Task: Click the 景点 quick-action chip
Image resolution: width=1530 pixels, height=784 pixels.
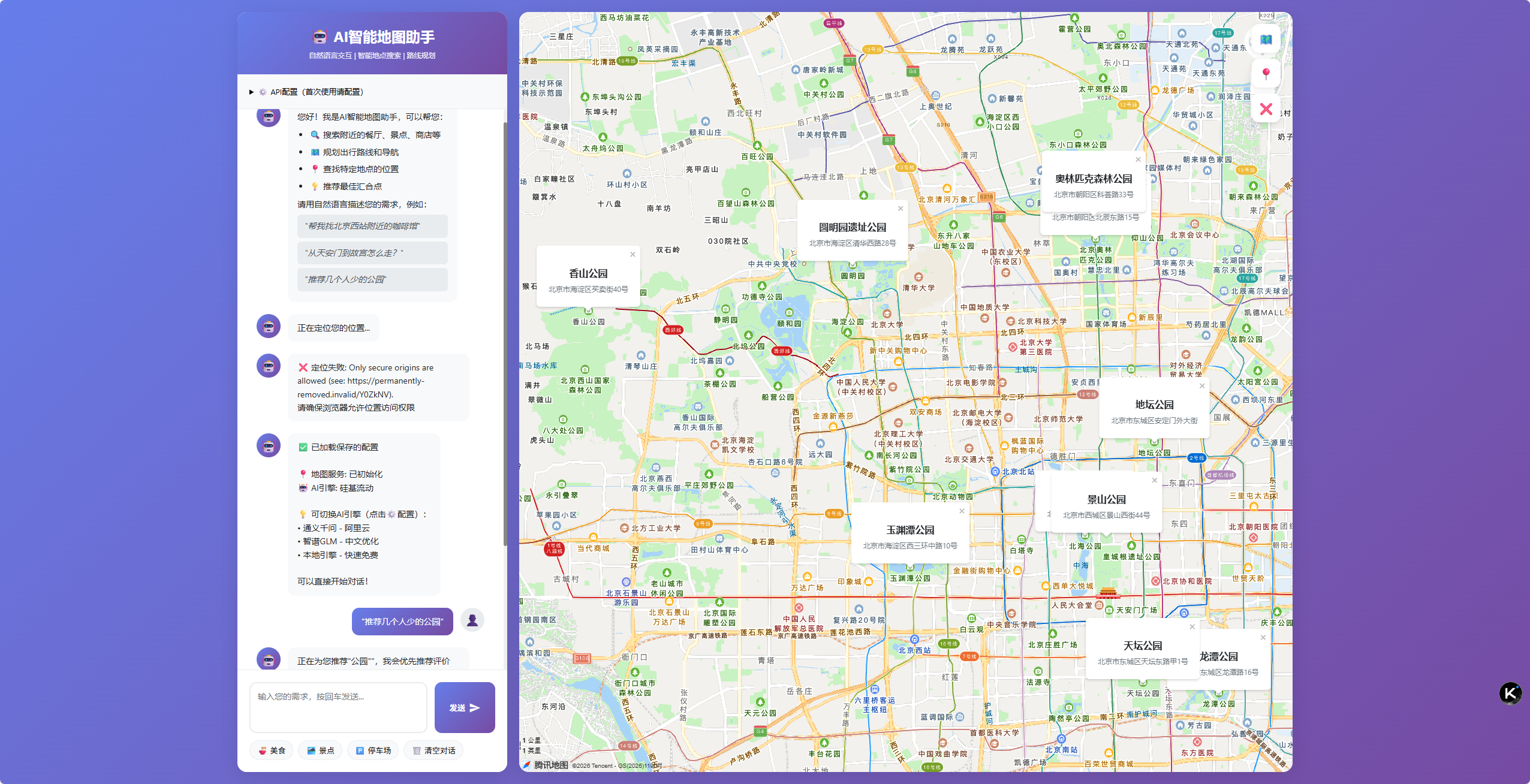Action: (320, 750)
